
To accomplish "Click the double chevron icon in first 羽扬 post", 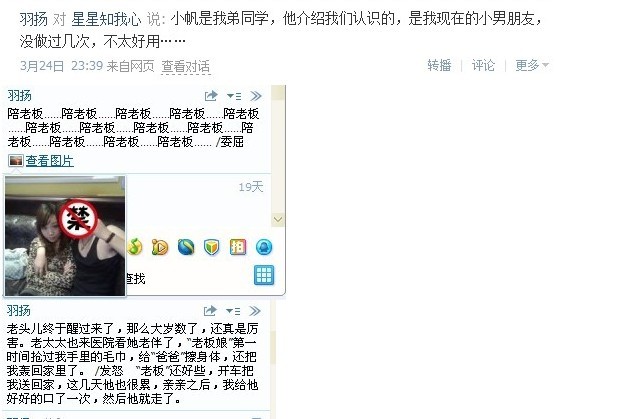I will point(256,96).
